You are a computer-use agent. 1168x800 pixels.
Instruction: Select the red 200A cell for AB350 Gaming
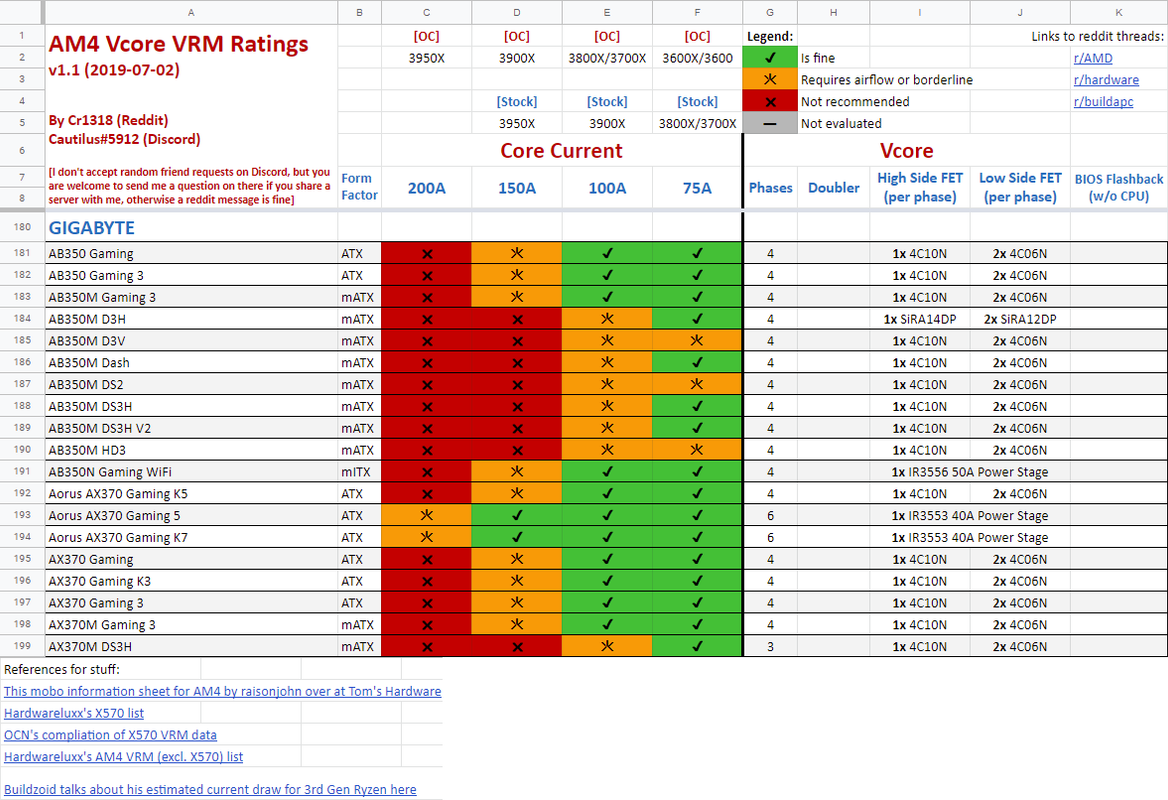[x=426, y=253]
